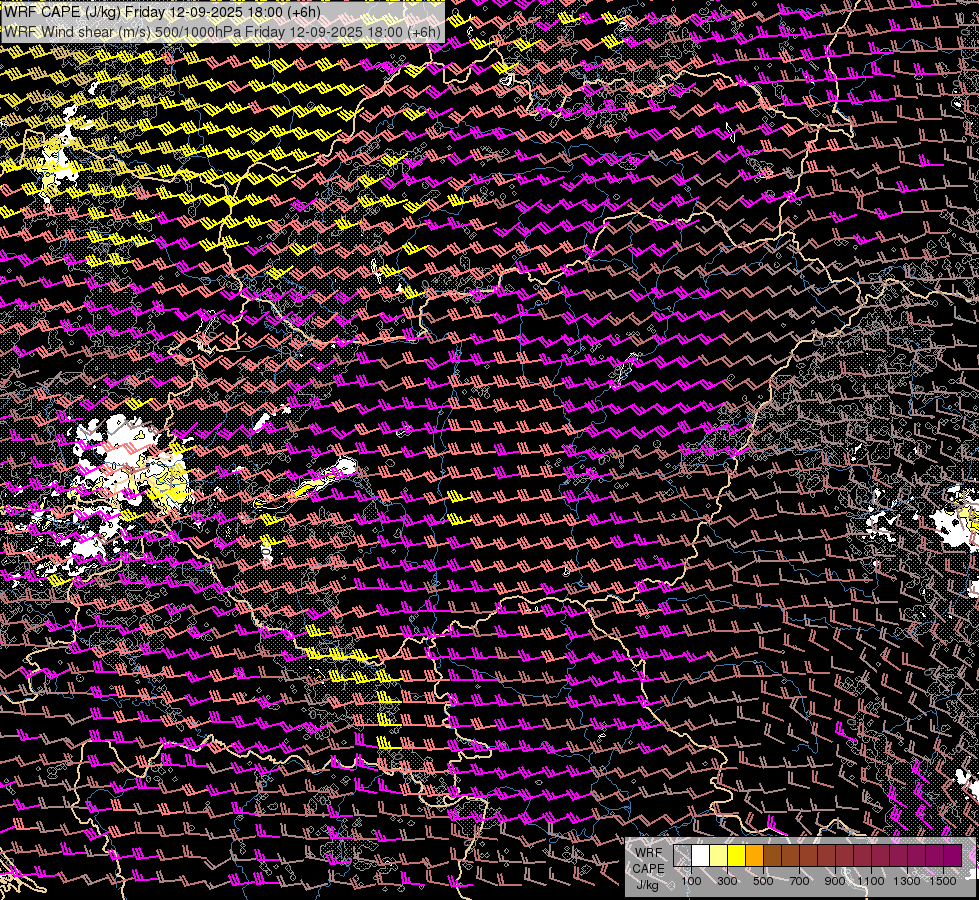Click the legend value '700'
This screenshot has height=900, width=979.
799,881
